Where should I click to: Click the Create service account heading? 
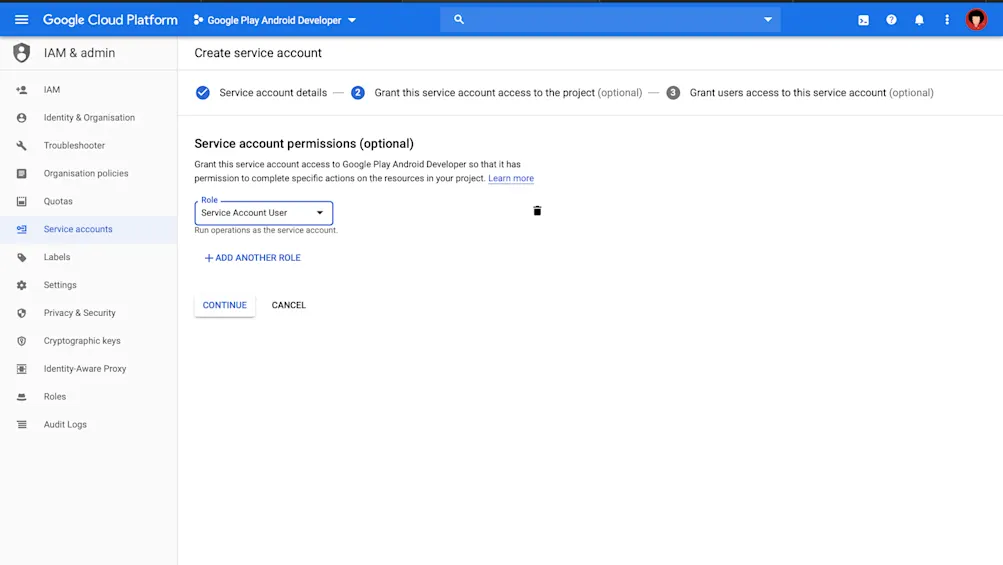pyautogui.click(x=258, y=53)
